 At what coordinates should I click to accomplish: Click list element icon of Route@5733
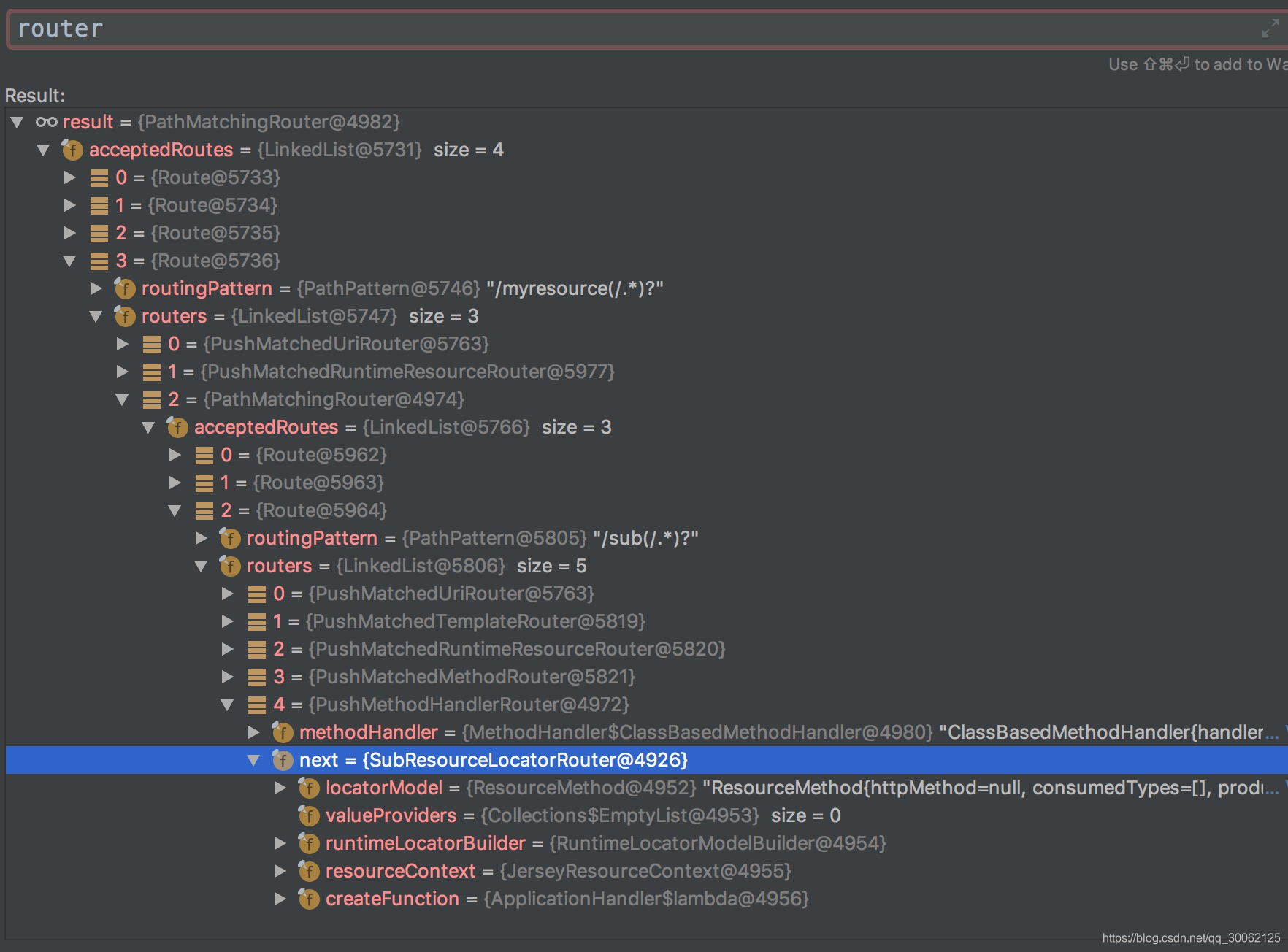click(x=99, y=177)
